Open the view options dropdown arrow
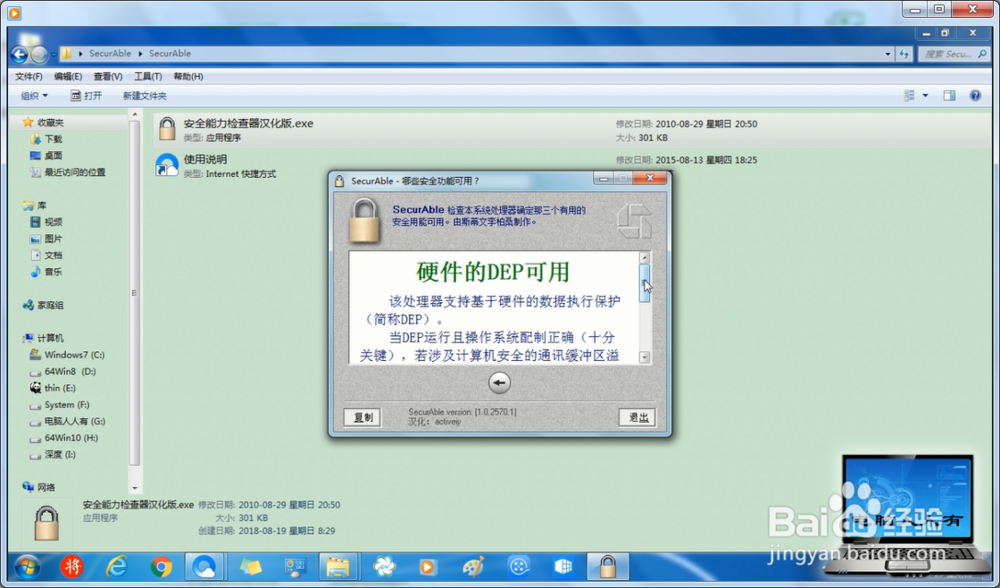This screenshot has height=588, width=1000. click(x=925, y=96)
